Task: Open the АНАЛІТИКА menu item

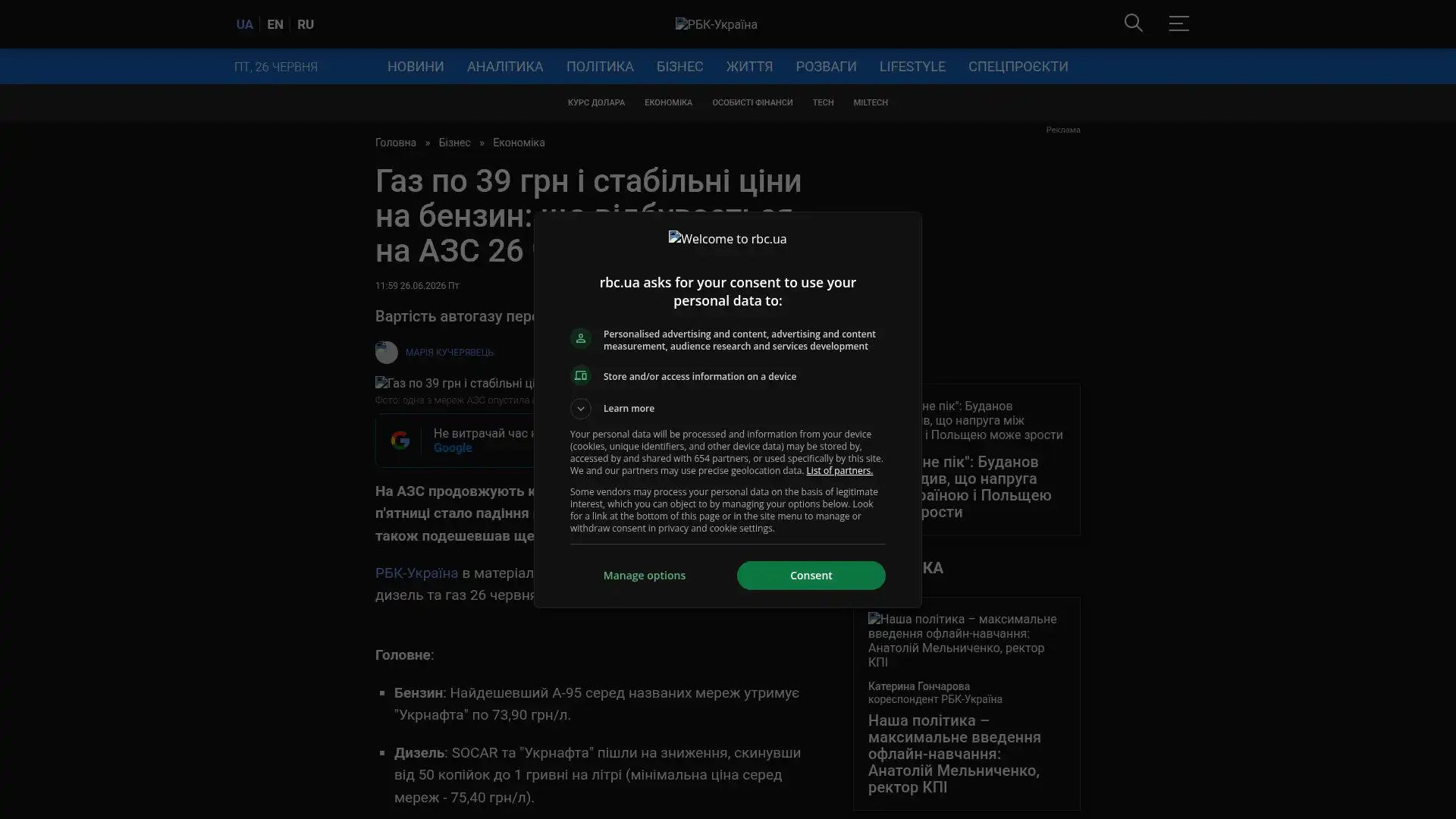Action: coord(505,67)
